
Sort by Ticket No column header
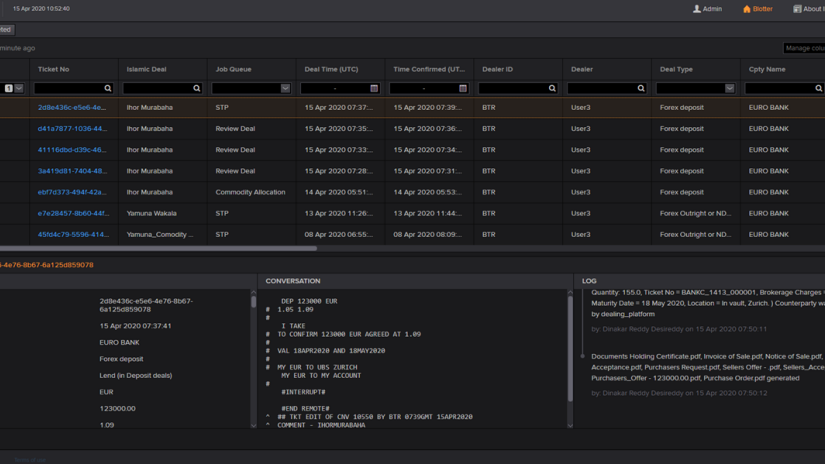point(53,69)
